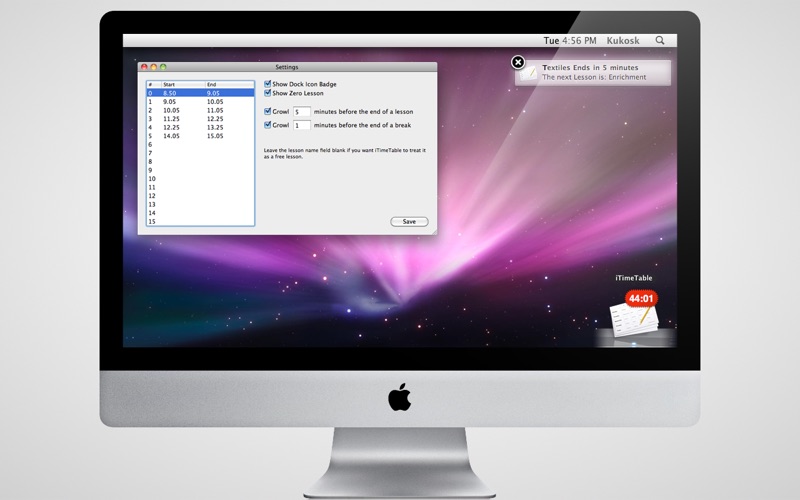Viewport: 800px width, 500px height.
Task: Click the iTimeTable Dock label
Action: coord(634,278)
